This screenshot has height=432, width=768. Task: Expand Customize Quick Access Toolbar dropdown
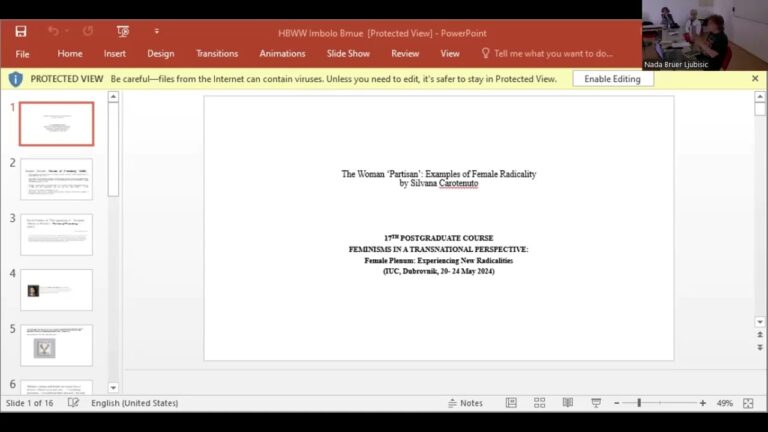(156, 31)
